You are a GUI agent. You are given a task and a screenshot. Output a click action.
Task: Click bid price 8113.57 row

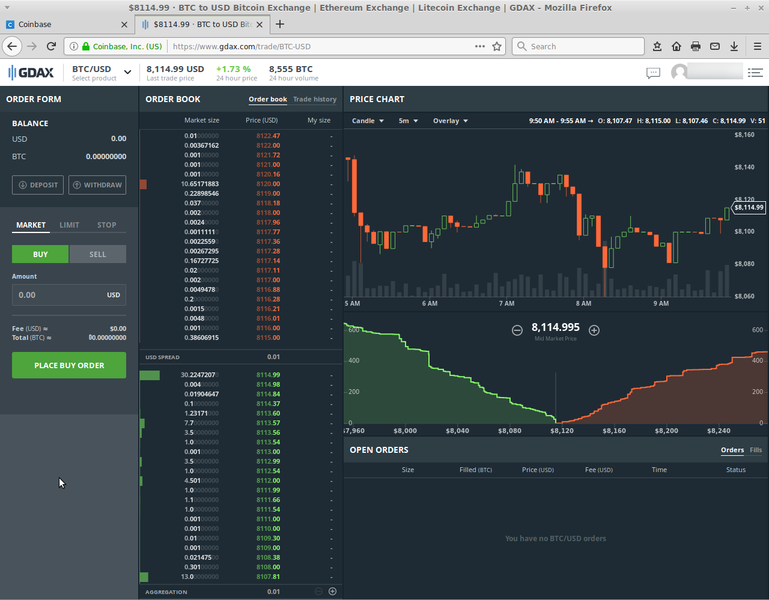(240, 423)
